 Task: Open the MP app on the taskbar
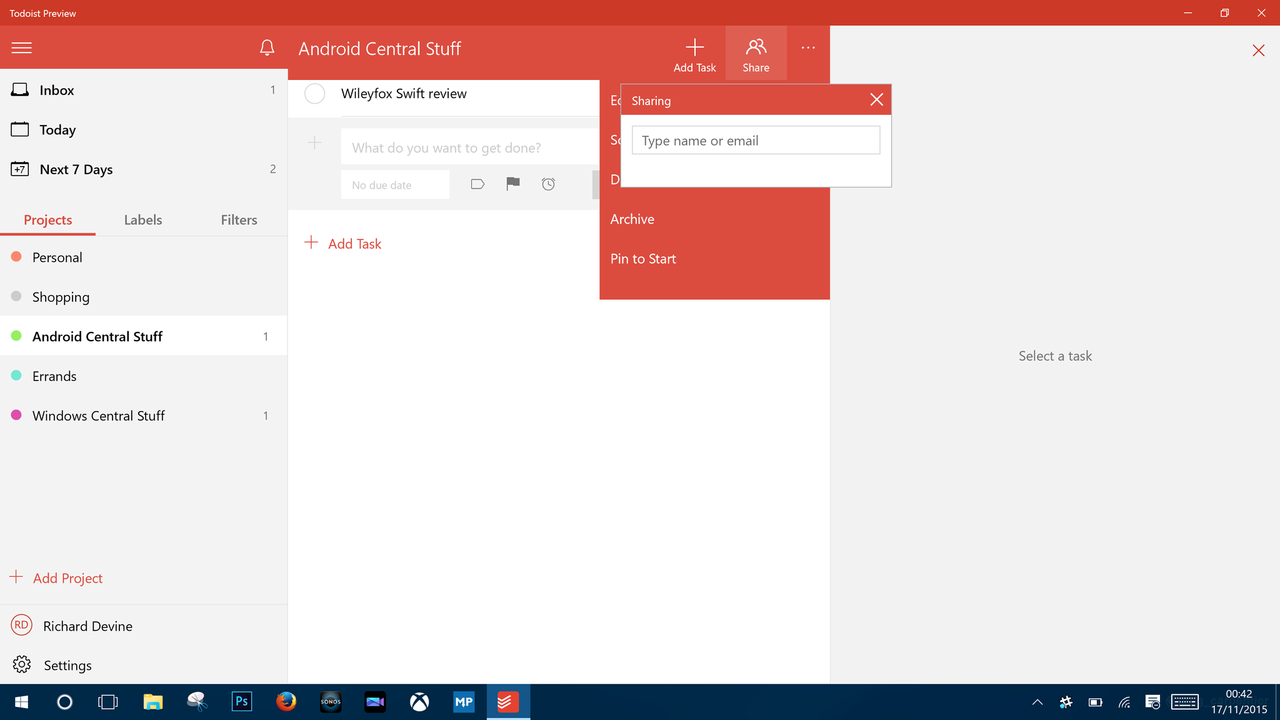[463, 702]
